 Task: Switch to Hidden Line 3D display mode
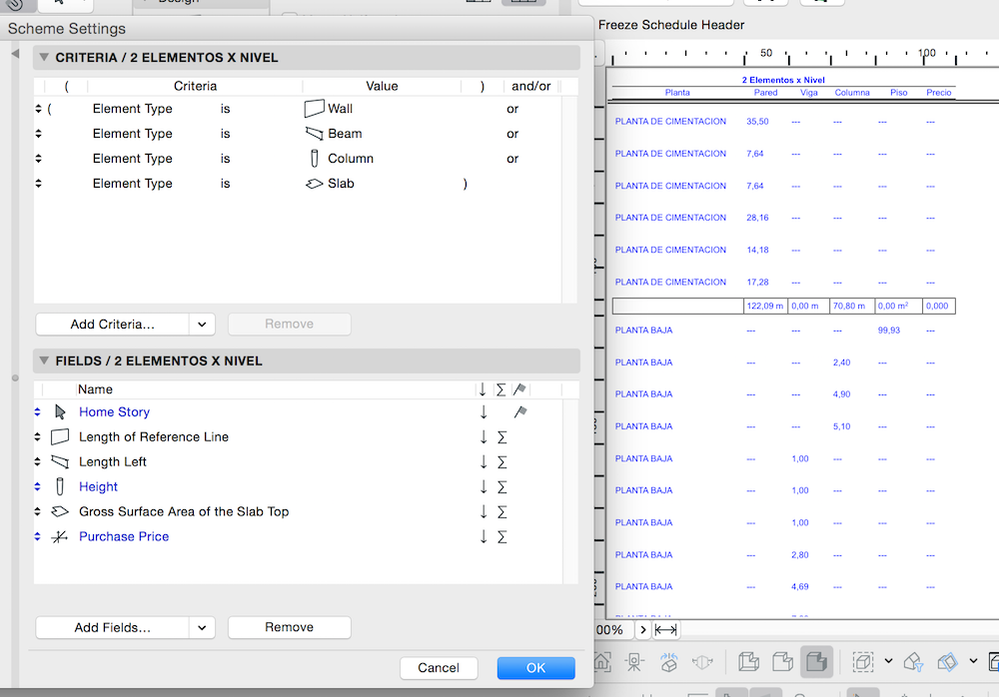(782, 662)
